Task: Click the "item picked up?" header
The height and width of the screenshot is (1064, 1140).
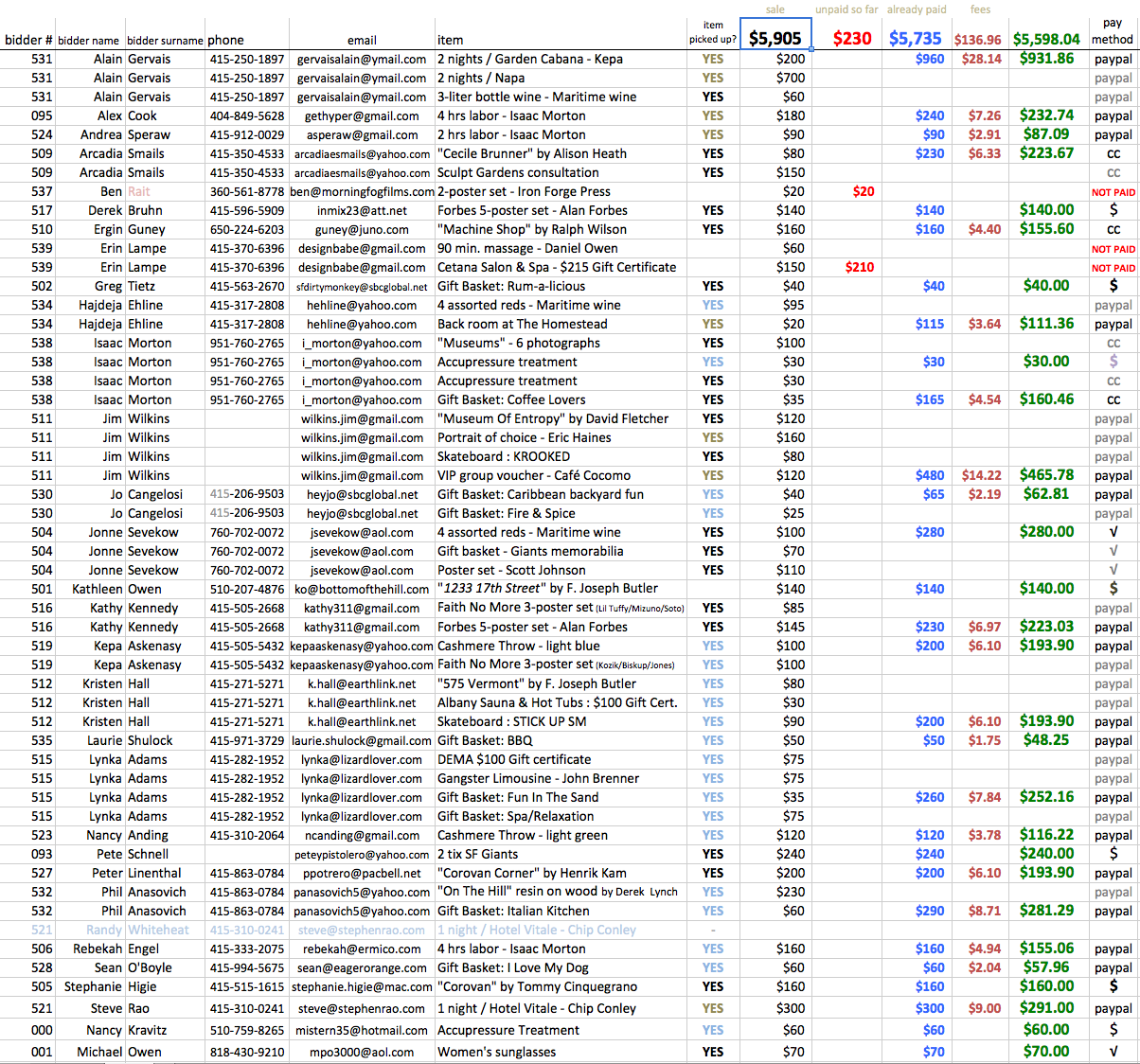Action: coord(713,32)
